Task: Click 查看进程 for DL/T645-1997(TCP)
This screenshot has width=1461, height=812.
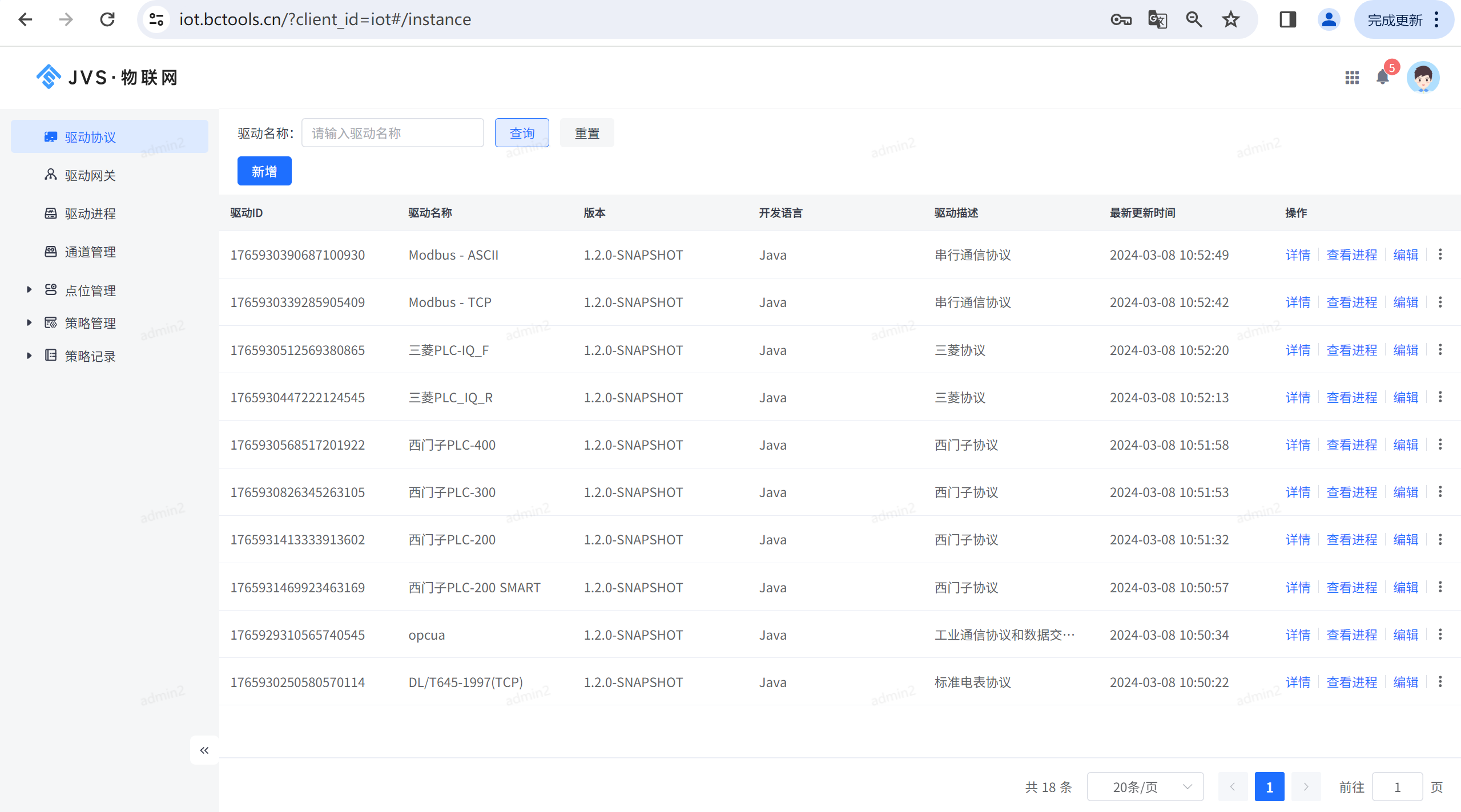Action: pyautogui.click(x=1351, y=682)
